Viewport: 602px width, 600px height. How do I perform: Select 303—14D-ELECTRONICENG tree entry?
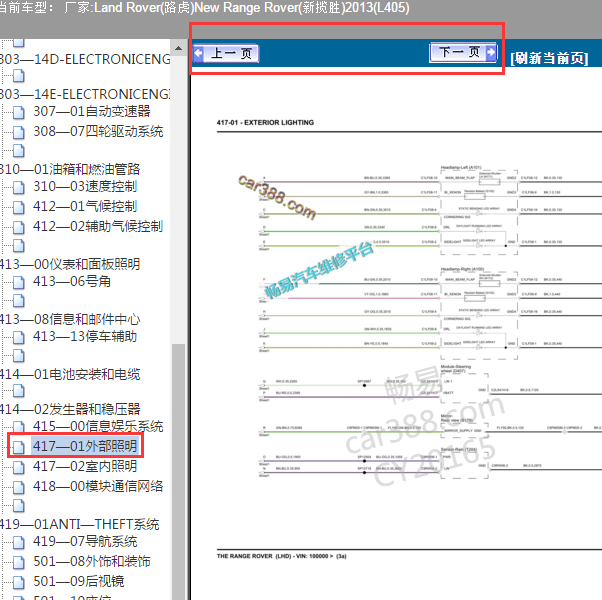pyautogui.click(x=85, y=59)
